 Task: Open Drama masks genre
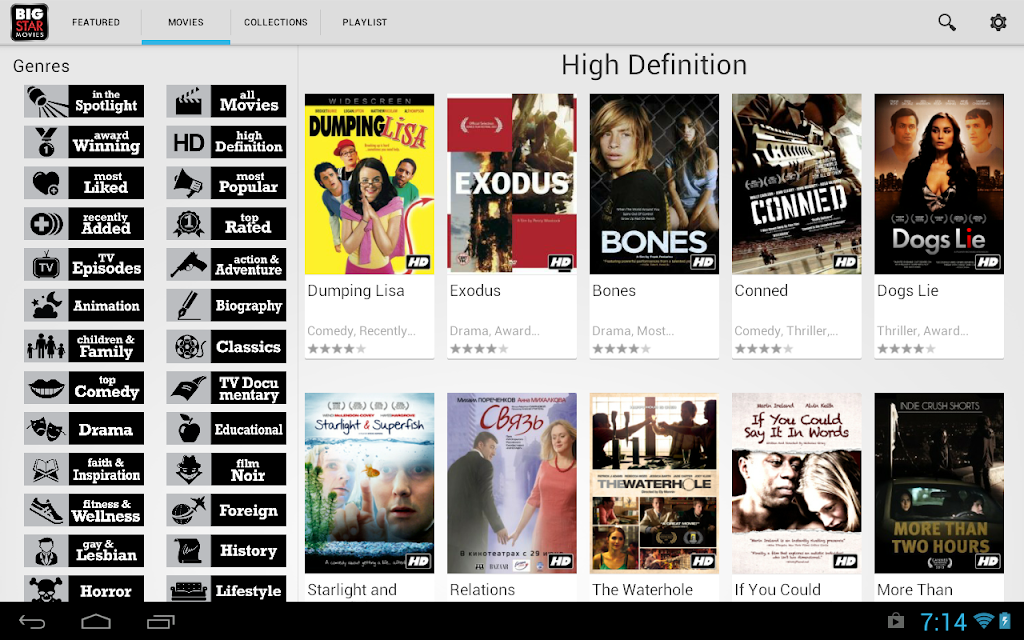(x=84, y=428)
